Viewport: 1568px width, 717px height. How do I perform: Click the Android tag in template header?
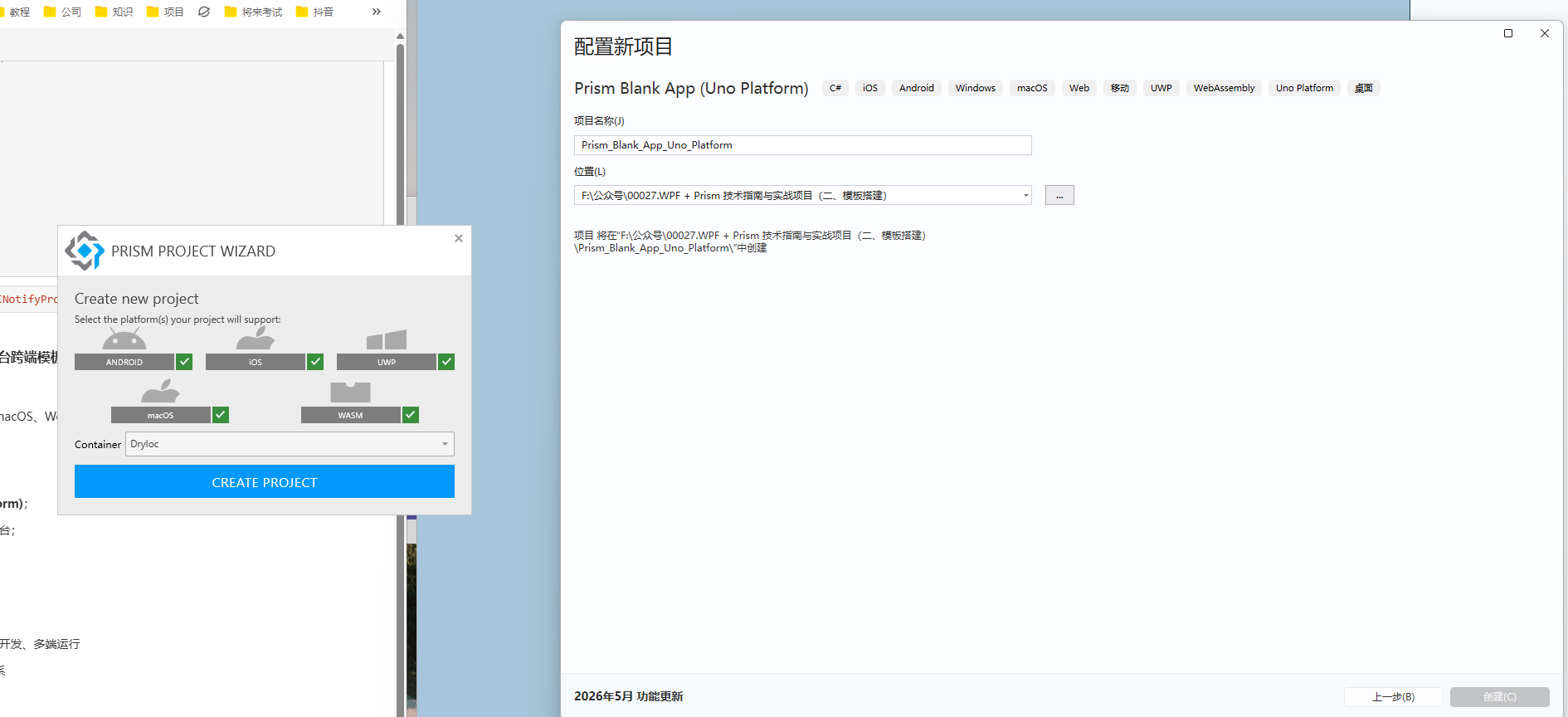(x=917, y=88)
